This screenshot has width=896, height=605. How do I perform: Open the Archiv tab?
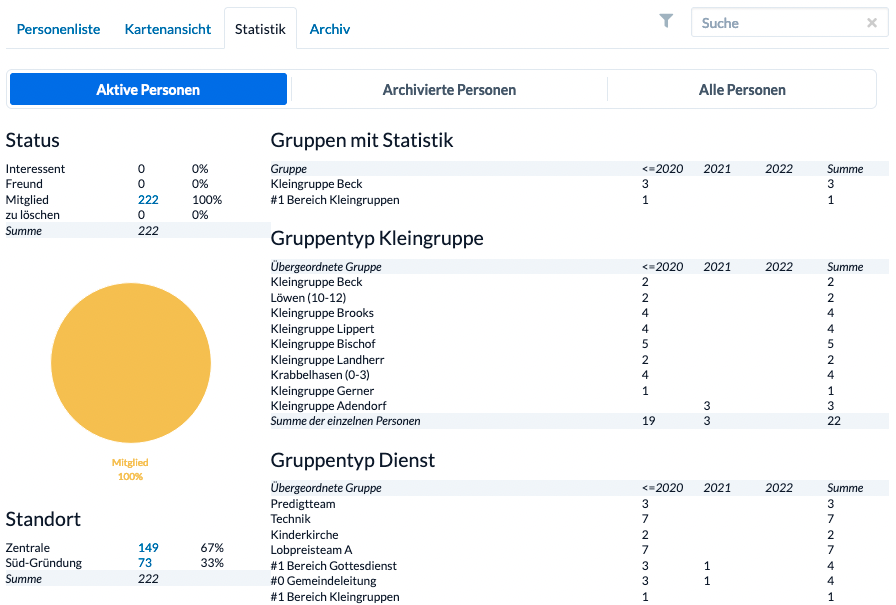point(330,29)
